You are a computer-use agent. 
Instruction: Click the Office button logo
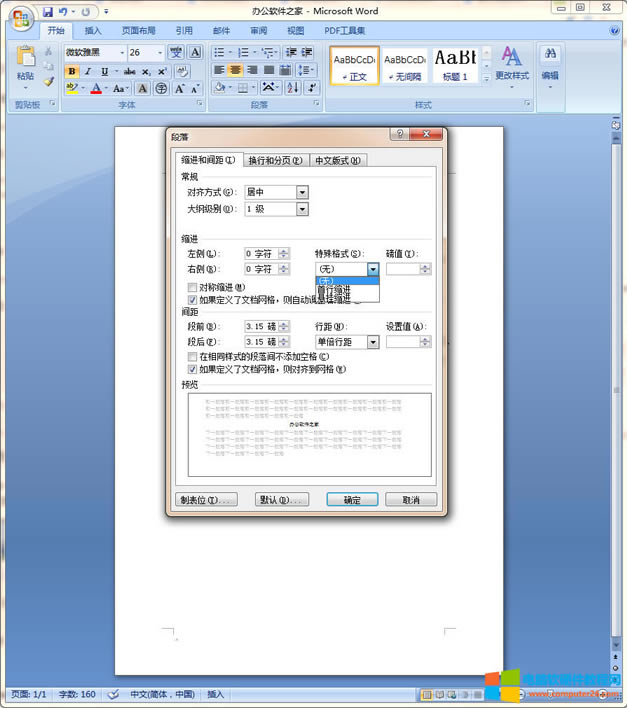tap(21, 16)
